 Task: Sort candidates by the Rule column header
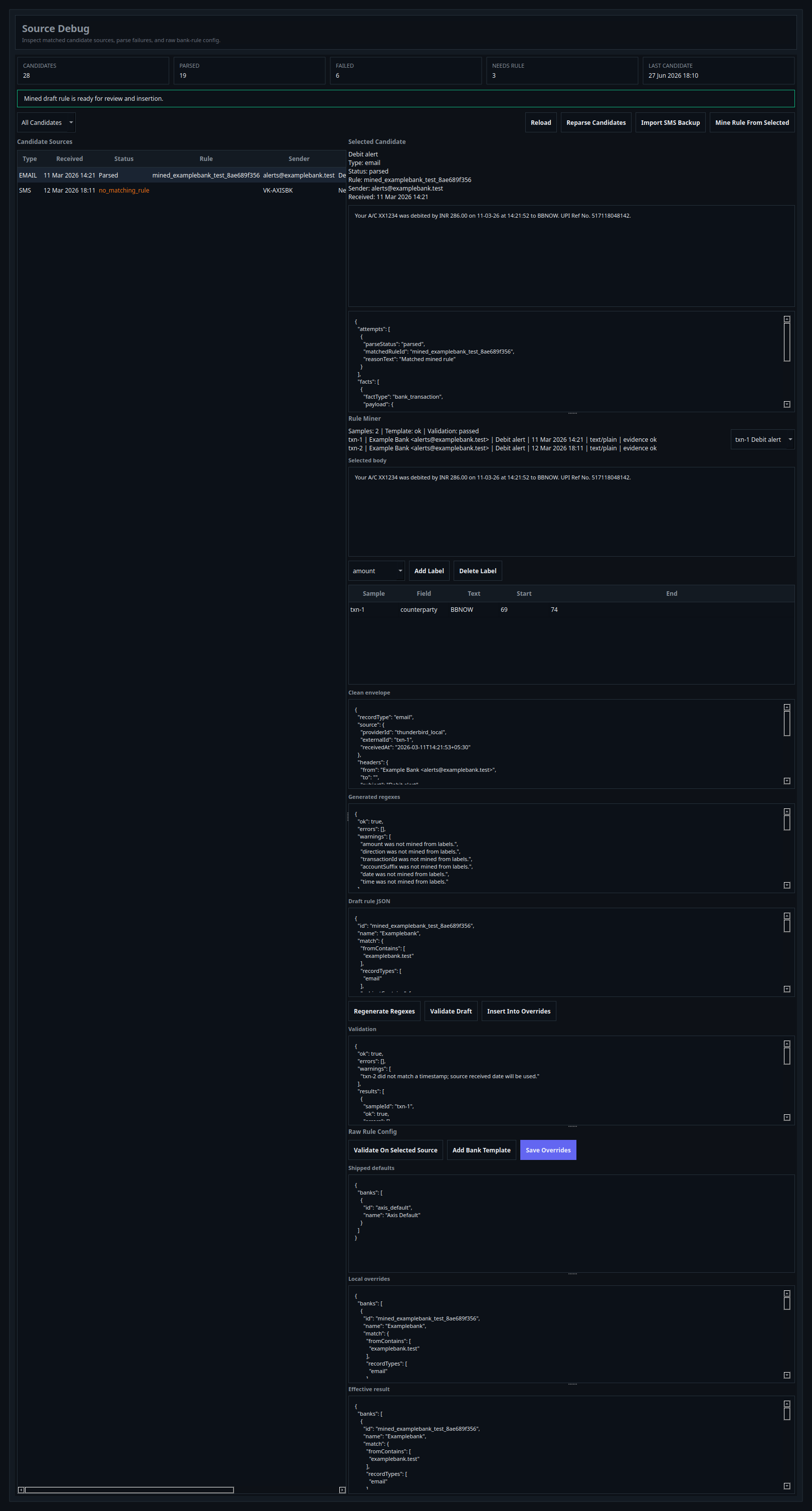(x=206, y=159)
